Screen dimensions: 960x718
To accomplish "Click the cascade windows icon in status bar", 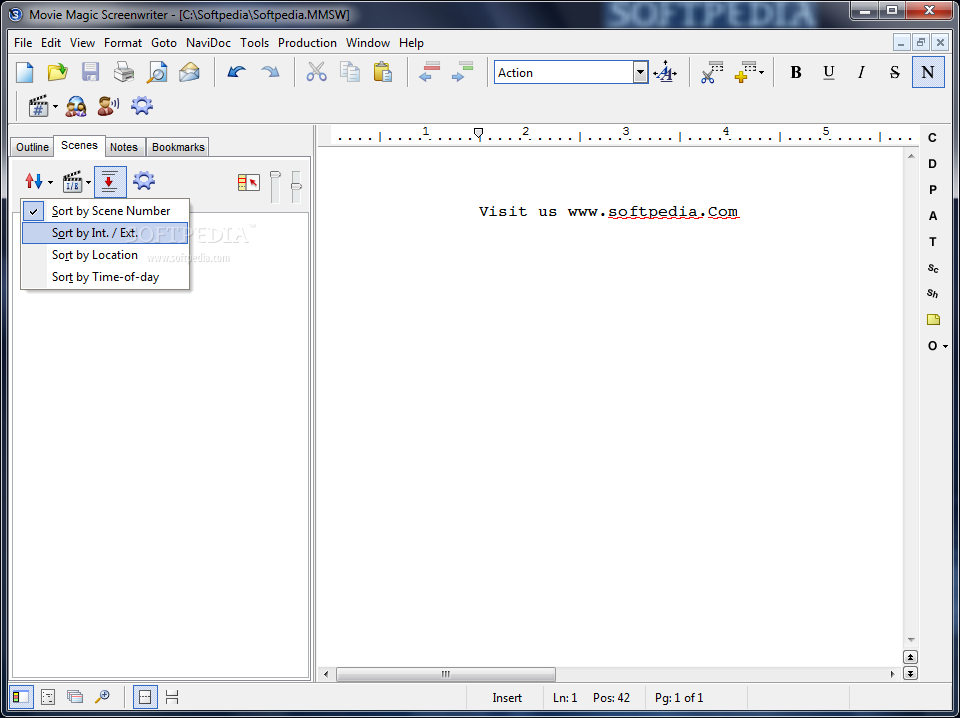I will tap(75, 697).
